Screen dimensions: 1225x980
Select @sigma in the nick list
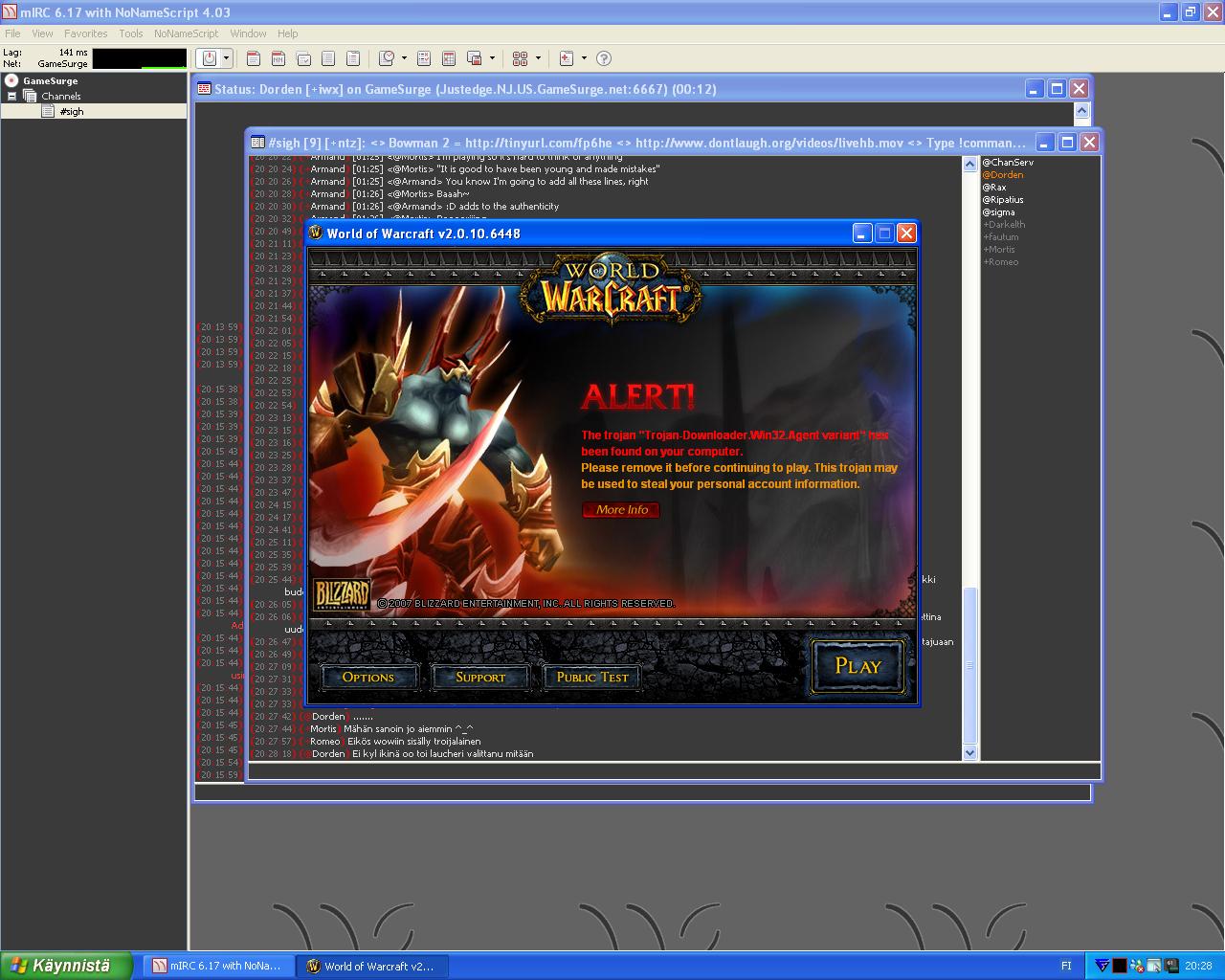click(x=998, y=212)
